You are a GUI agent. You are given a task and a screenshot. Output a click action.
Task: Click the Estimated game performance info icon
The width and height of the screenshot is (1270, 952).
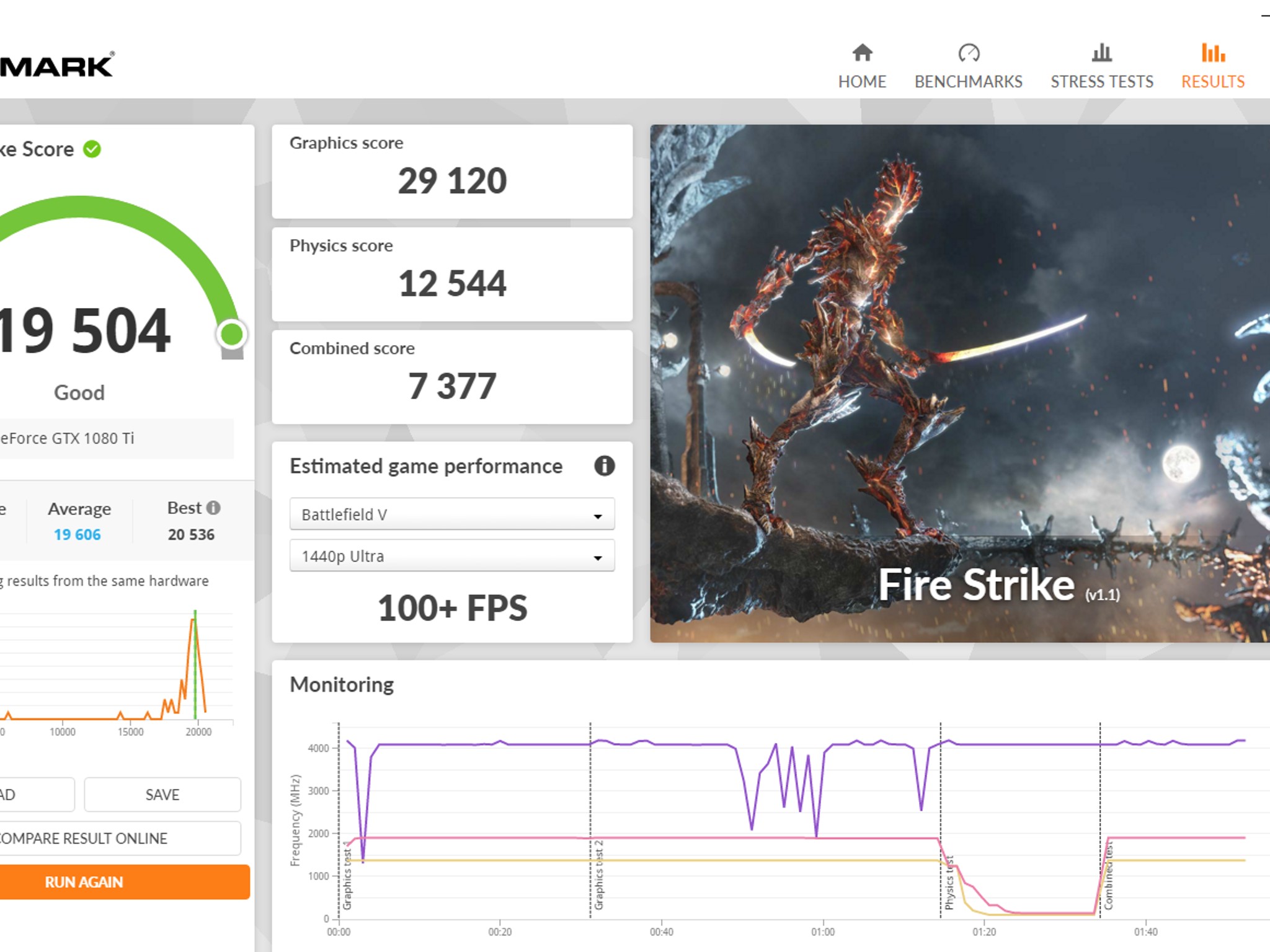tap(604, 465)
